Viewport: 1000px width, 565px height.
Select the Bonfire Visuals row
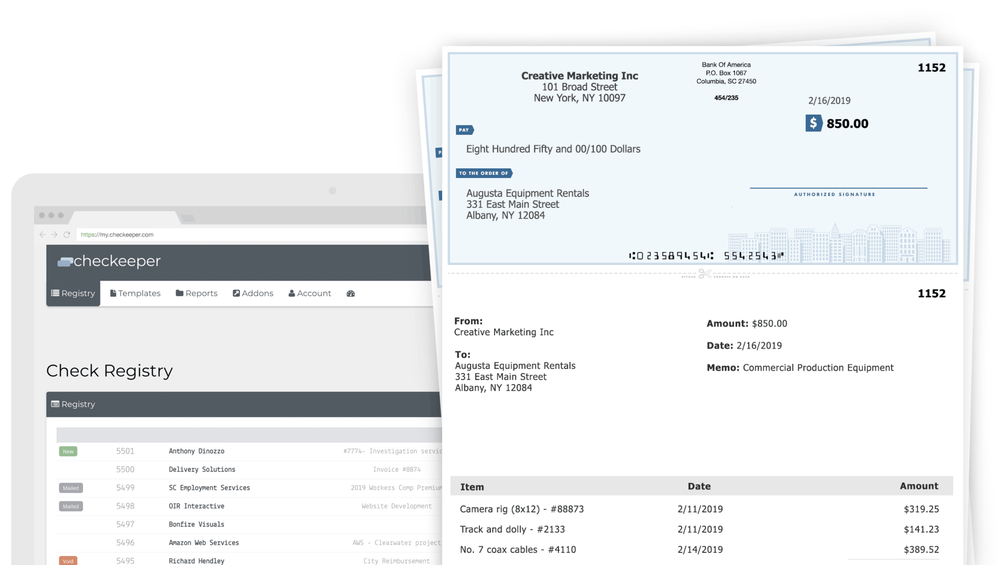tap(249, 524)
